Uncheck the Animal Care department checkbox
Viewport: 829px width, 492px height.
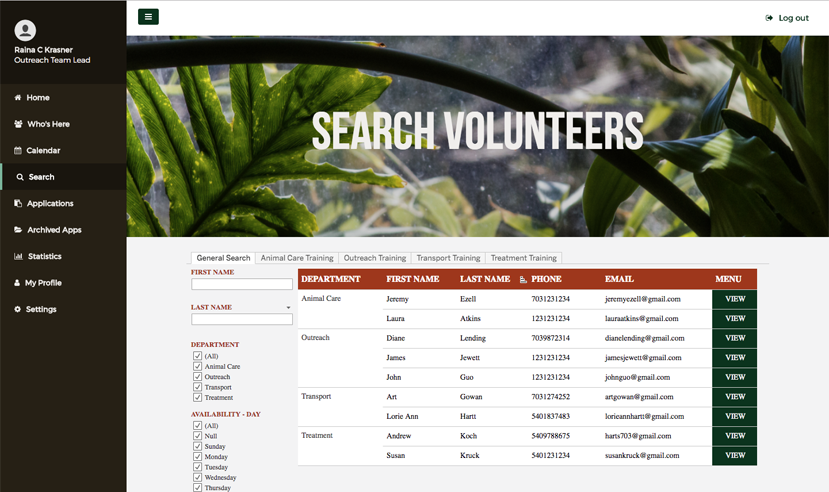(x=197, y=367)
